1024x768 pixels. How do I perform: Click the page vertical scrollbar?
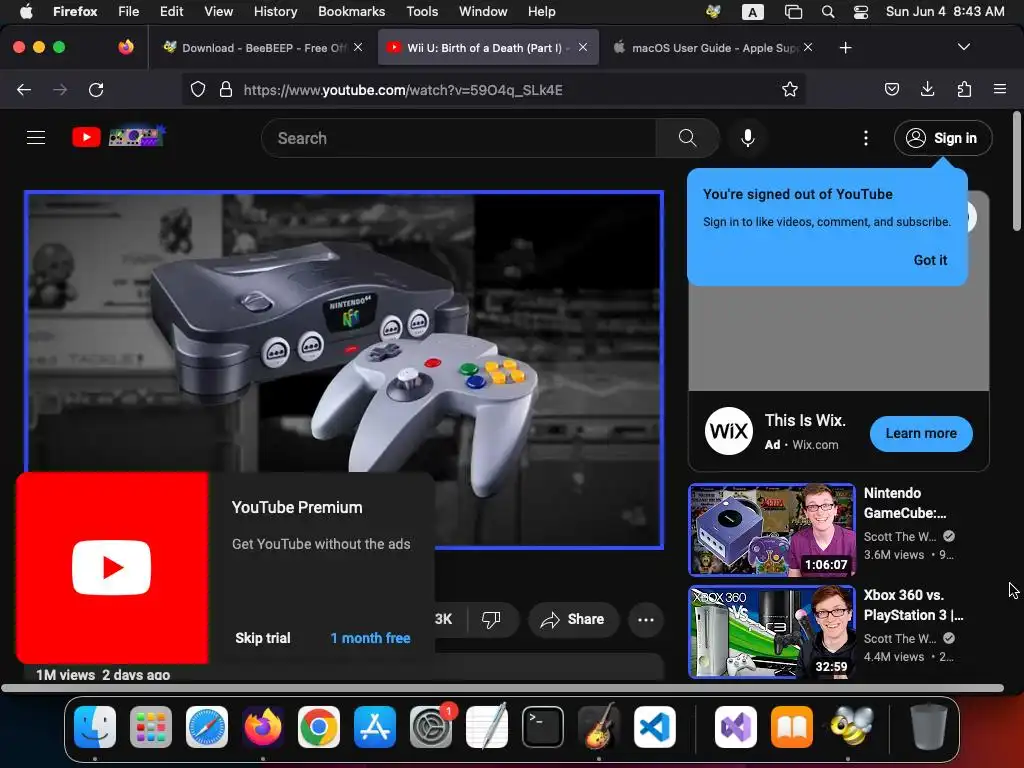pos(1016,172)
